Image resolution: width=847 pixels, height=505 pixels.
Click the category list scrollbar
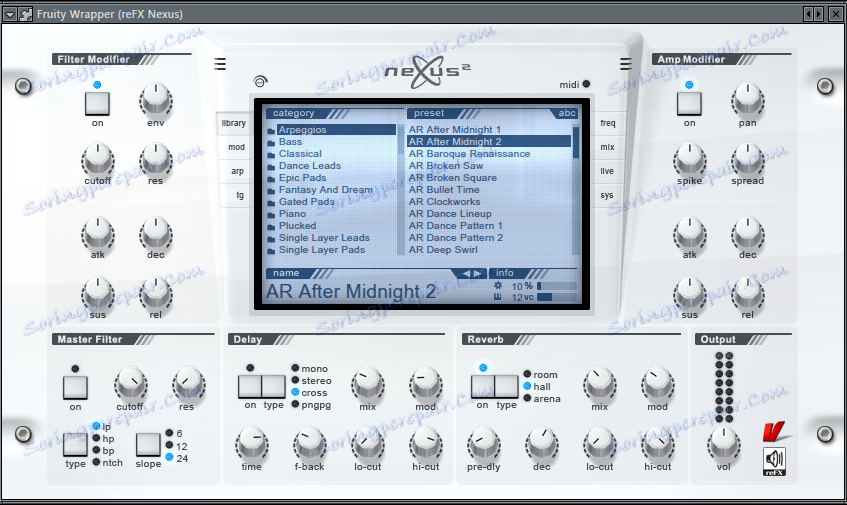point(401,190)
